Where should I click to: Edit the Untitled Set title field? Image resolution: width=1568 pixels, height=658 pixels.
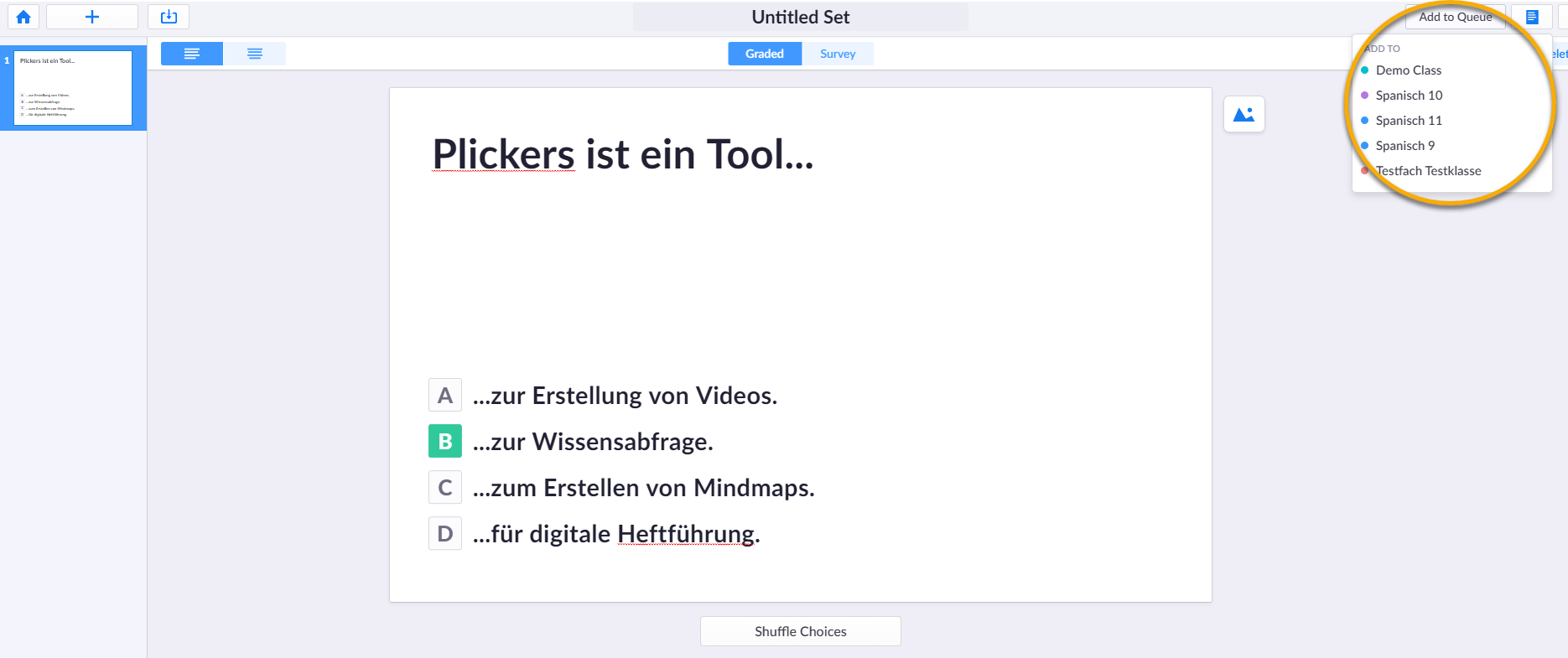pos(801,17)
